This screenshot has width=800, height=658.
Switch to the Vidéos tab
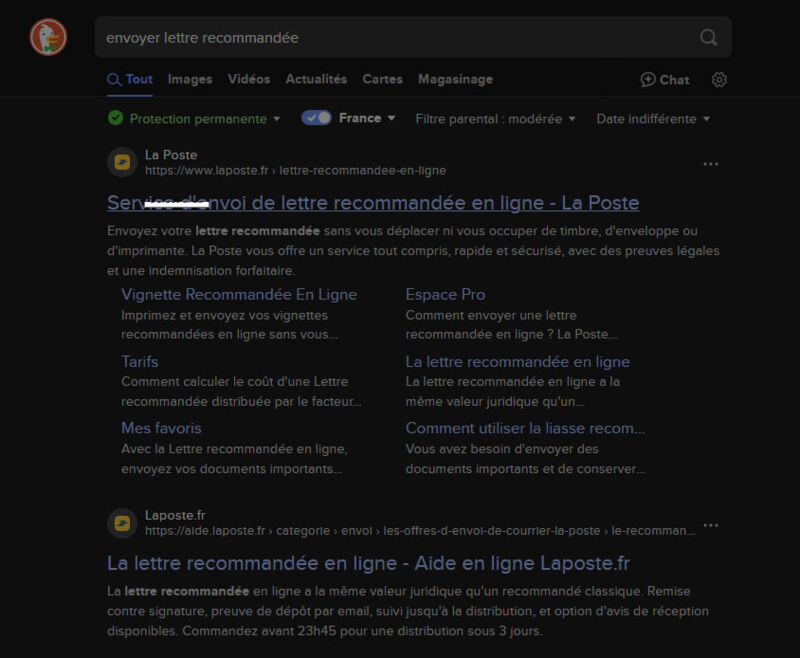[249, 79]
